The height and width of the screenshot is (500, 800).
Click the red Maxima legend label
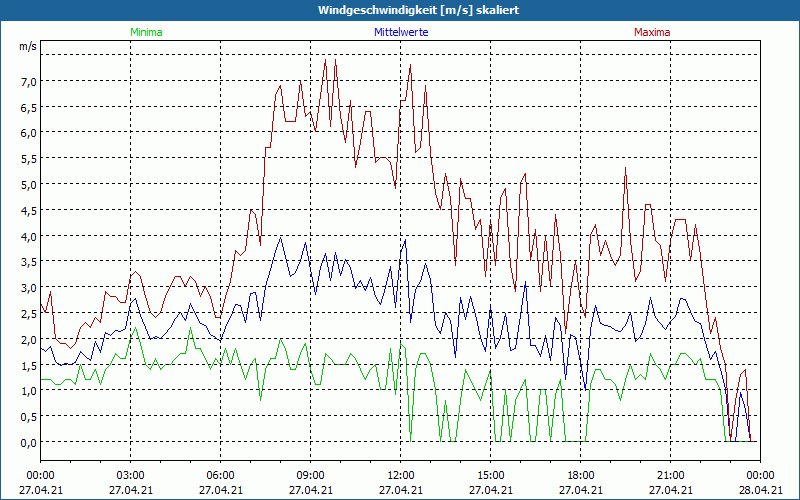point(652,32)
